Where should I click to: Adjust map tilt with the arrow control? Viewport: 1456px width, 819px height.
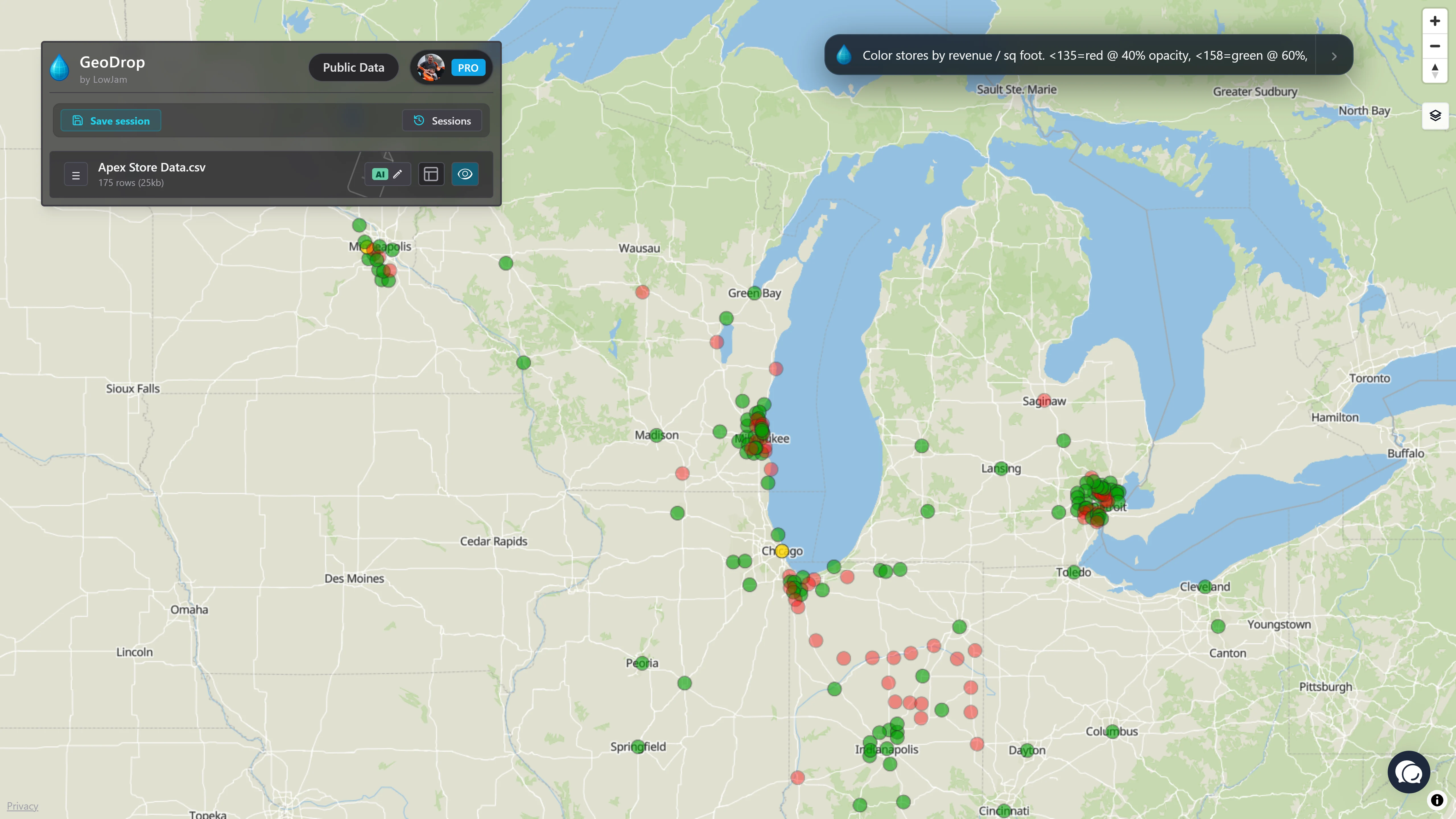pyautogui.click(x=1435, y=70)
